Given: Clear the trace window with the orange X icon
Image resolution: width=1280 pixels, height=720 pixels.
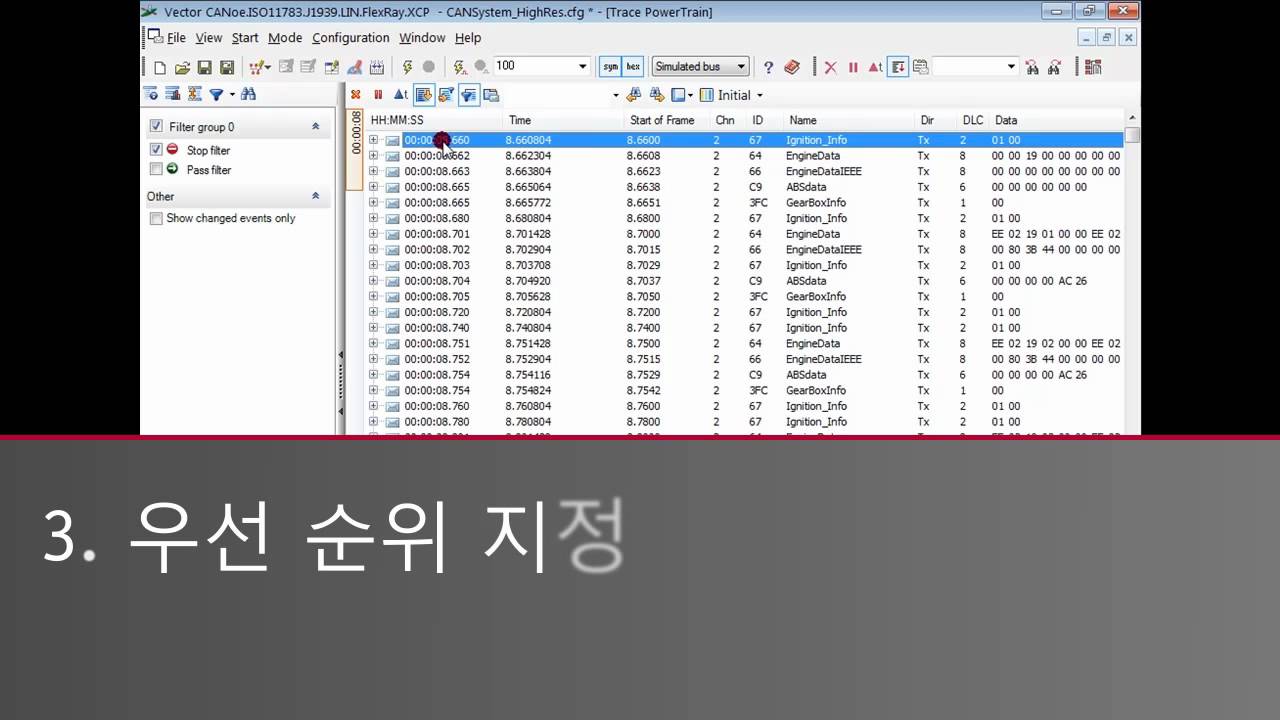Looking at the screenshot, I should (355, 95).
